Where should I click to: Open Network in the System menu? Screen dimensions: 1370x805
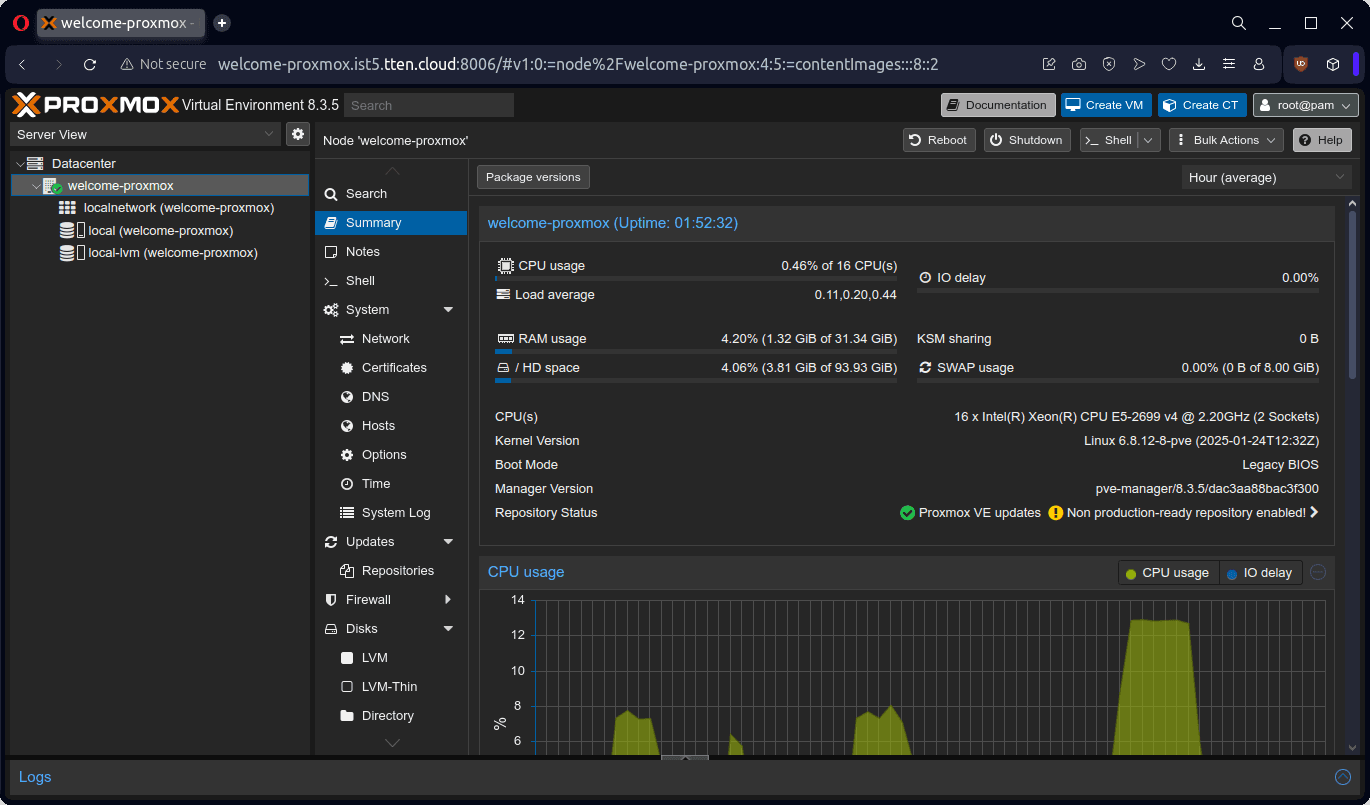(385, 339)
